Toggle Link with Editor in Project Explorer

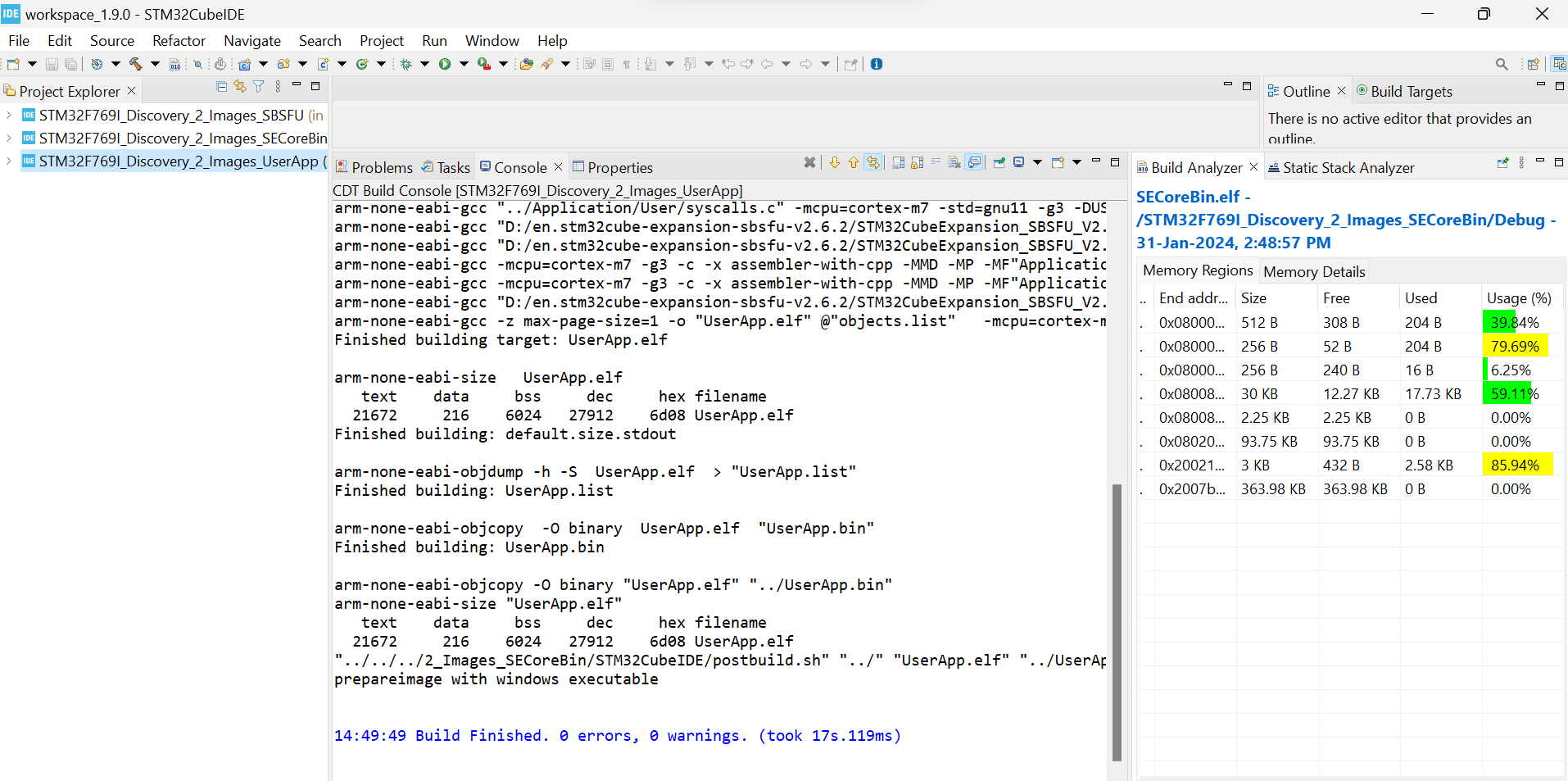pyautogui.click(x=239, y=87)
